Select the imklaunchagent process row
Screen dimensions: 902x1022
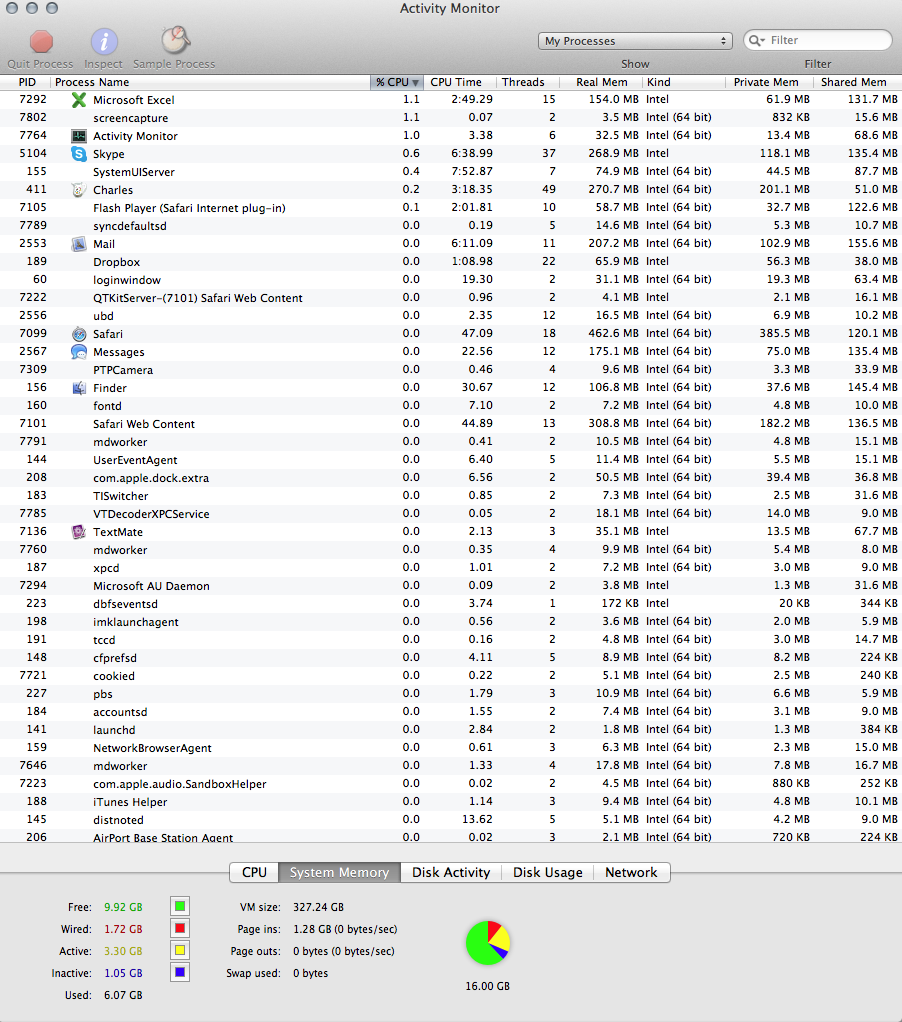451,622
